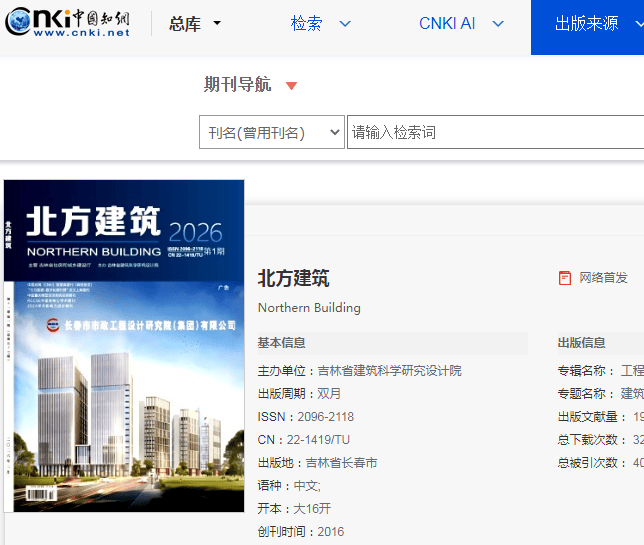Open the 刊名(曾用刊名) search field dropdown
Viewport: 644px width, 545px height.
(272, 132)
